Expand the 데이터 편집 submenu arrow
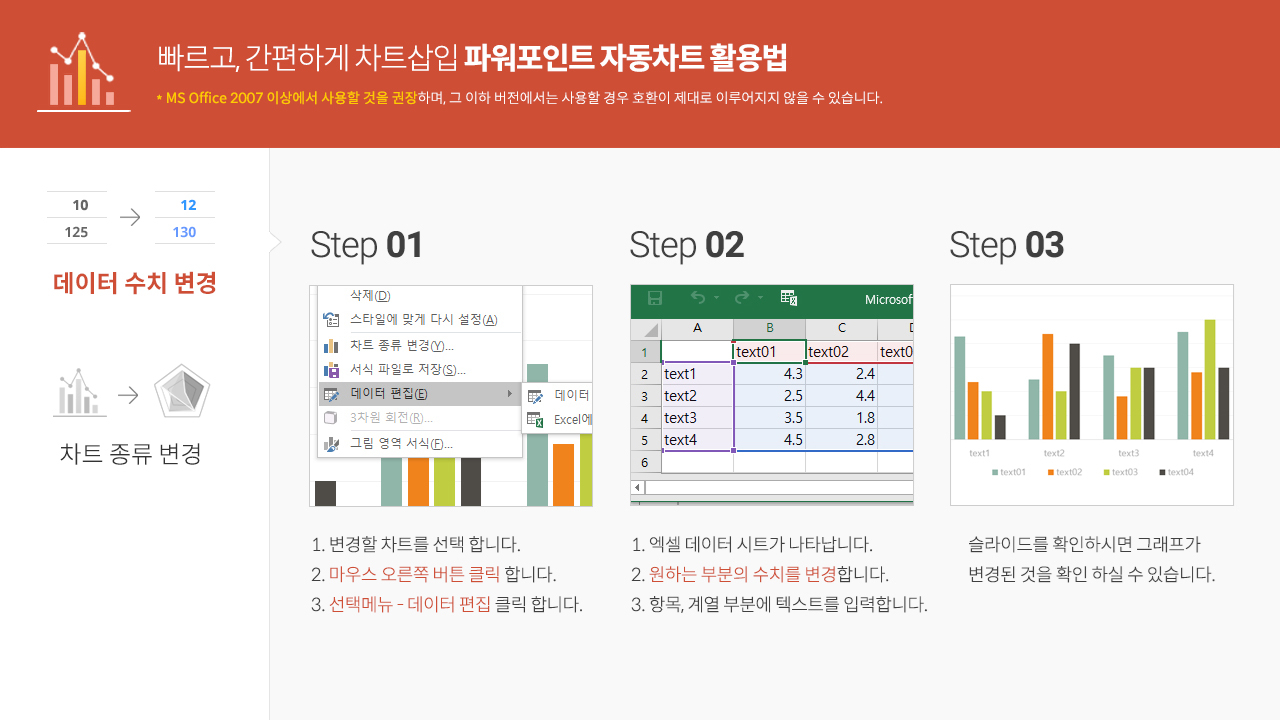 tap(510, 394)
